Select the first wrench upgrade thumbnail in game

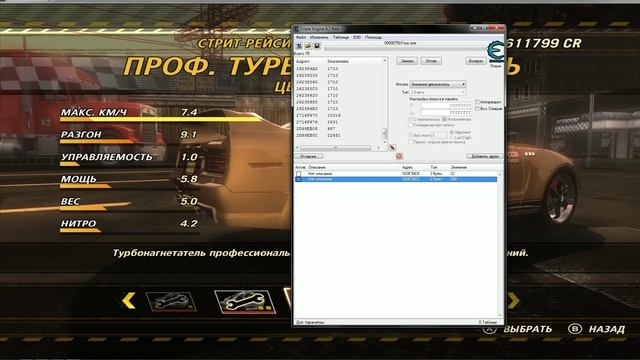171,302
